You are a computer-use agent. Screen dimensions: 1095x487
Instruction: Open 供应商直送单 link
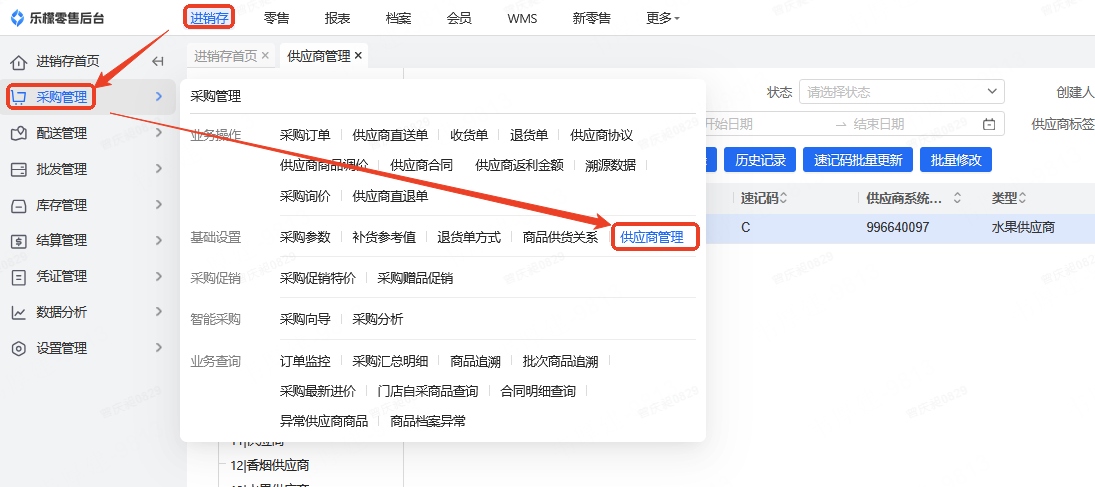click(390, 136)
